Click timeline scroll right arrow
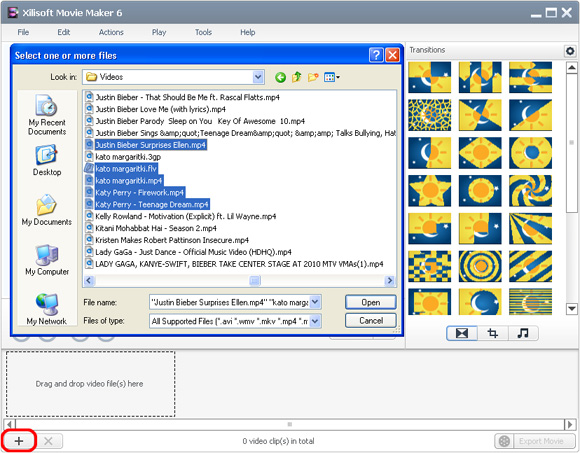 pos(570,424)
